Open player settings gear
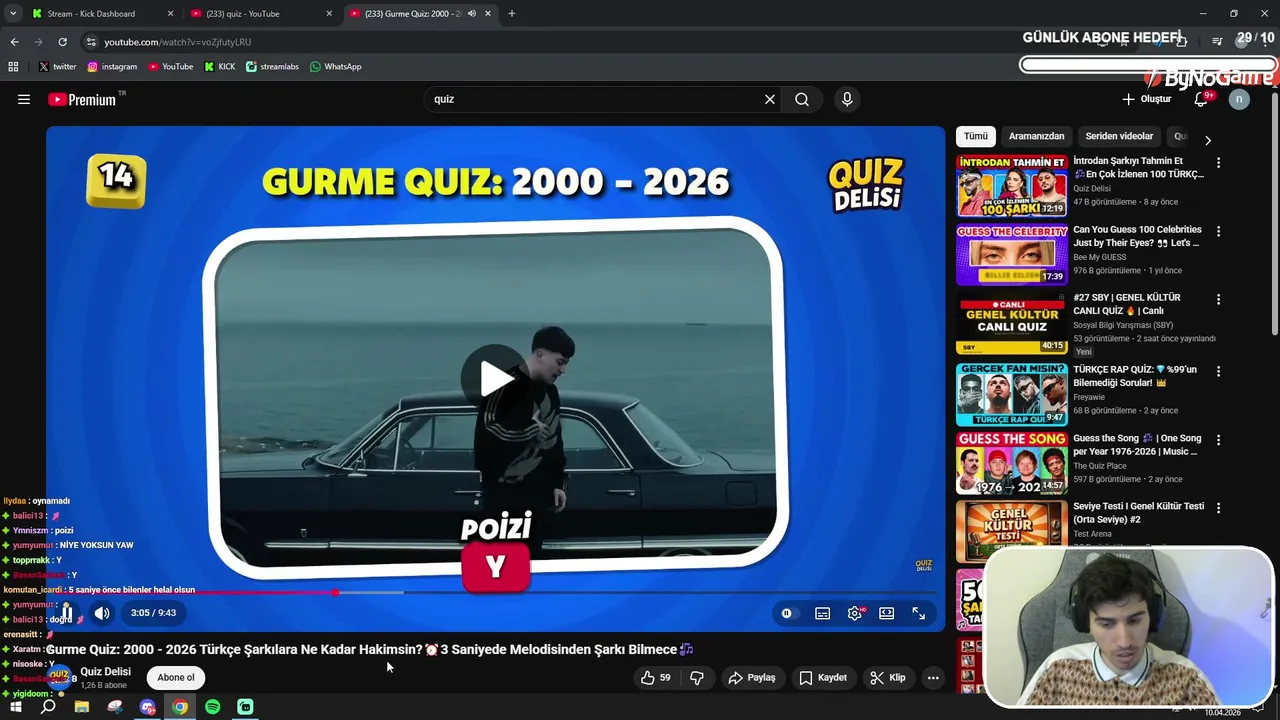The height and width of the screenshot is (720, 1280). coord(854,613)
